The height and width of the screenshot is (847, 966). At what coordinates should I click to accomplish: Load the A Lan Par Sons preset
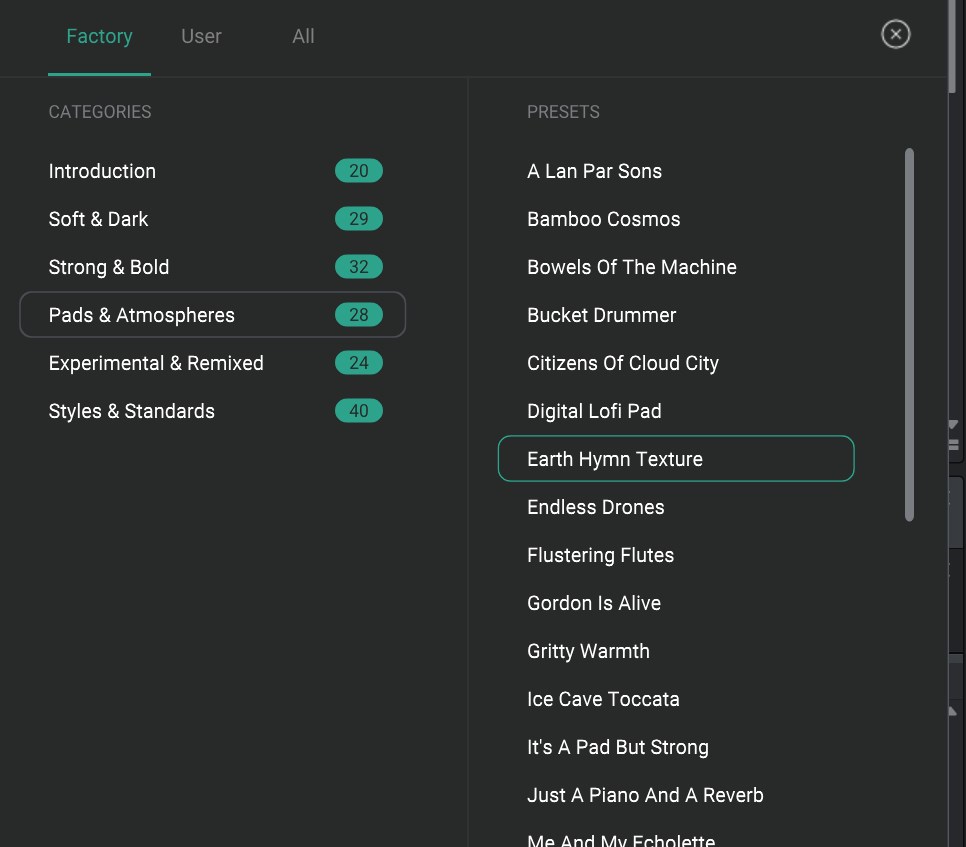tap(594, 171)
